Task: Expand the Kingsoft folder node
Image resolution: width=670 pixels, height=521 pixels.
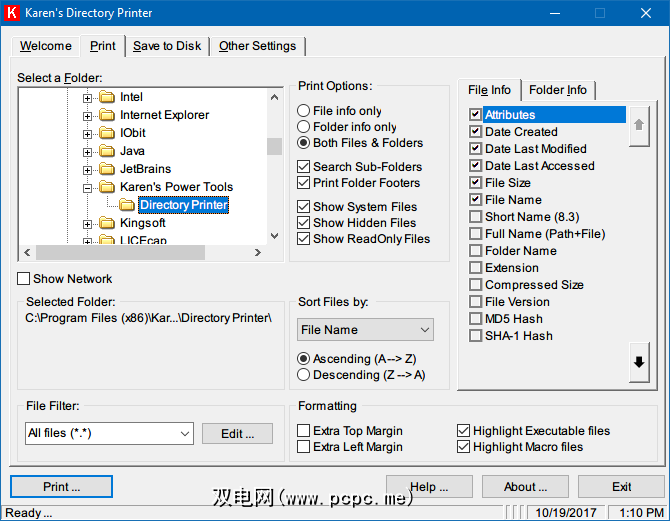Action: coord(87,224)
